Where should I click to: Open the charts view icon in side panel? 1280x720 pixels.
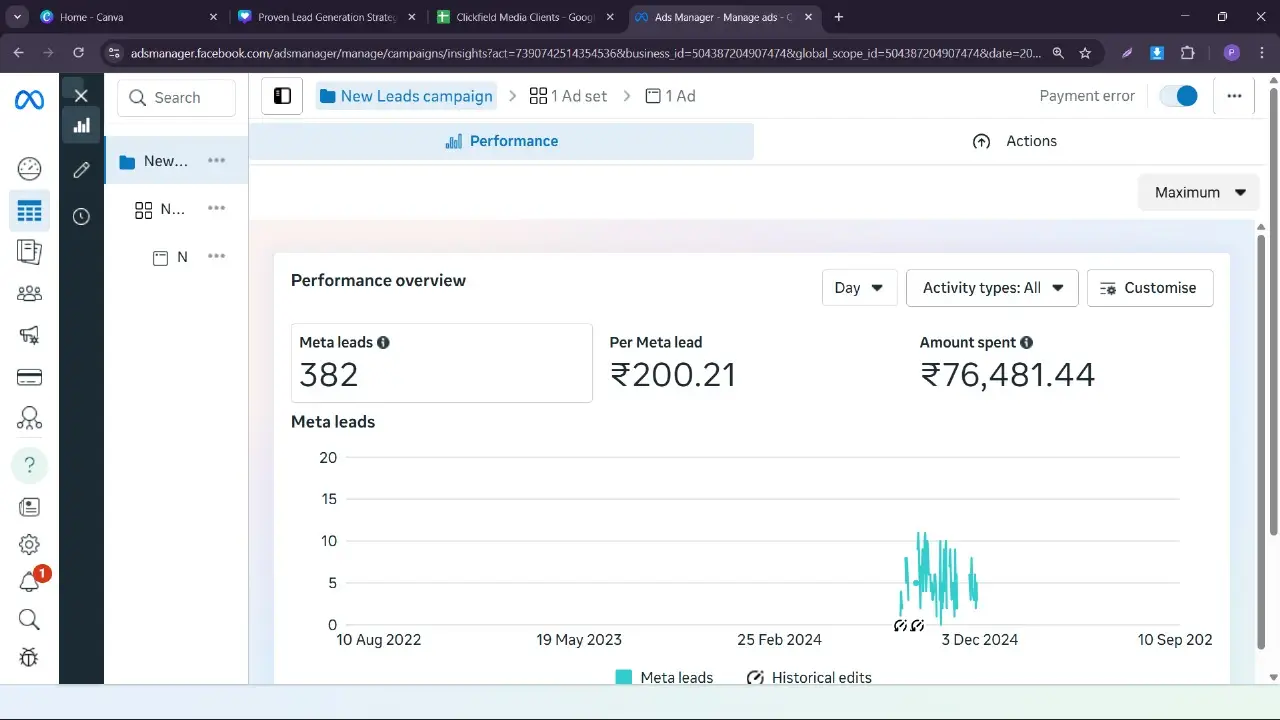pyautogui.click(x=81, y=125)
